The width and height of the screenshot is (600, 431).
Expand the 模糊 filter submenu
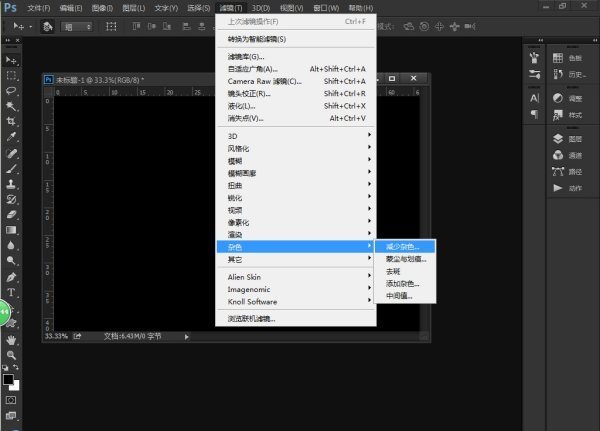point(295,160)
